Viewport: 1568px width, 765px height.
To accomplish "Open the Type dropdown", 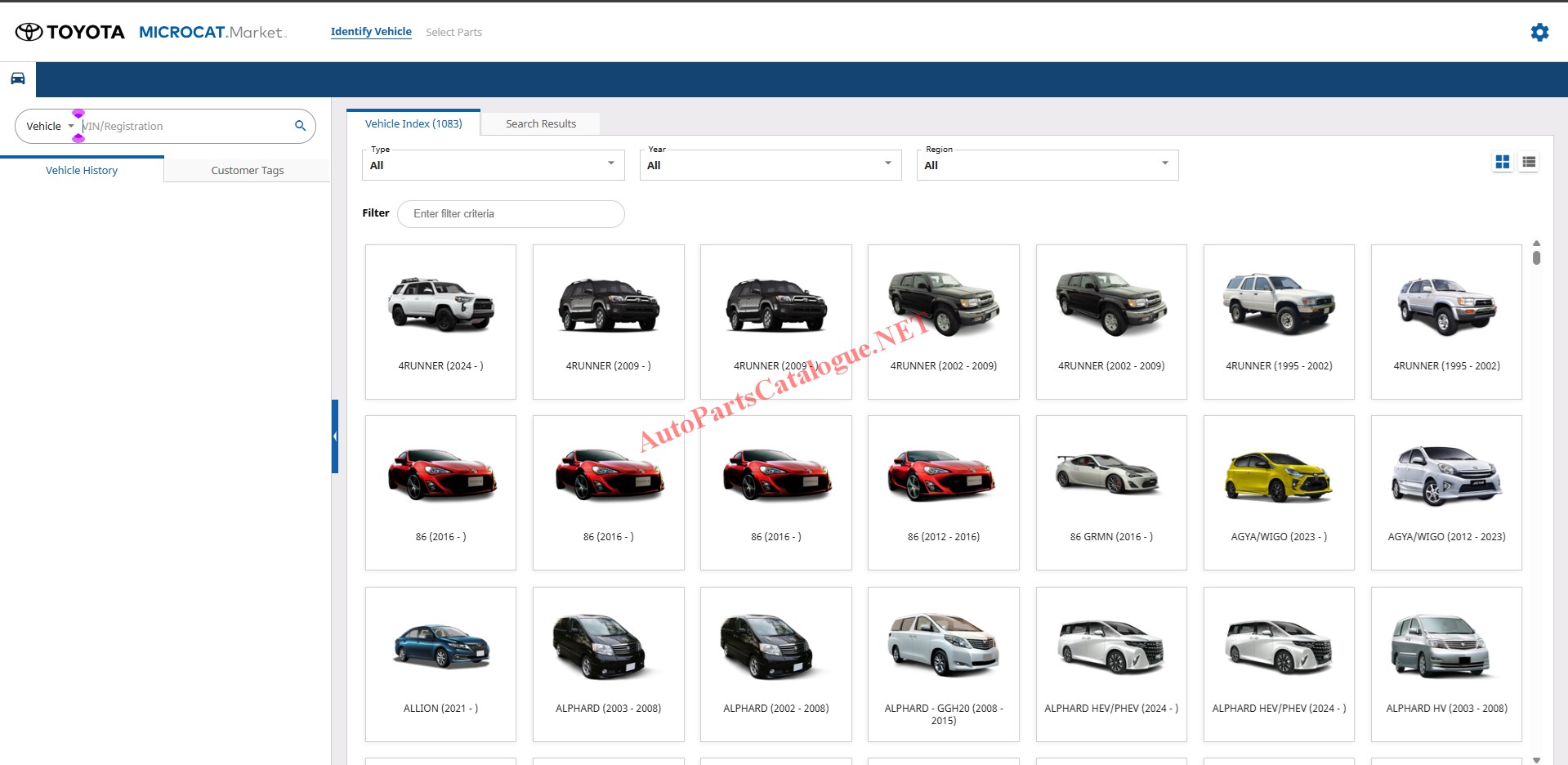I will [493, 165].
